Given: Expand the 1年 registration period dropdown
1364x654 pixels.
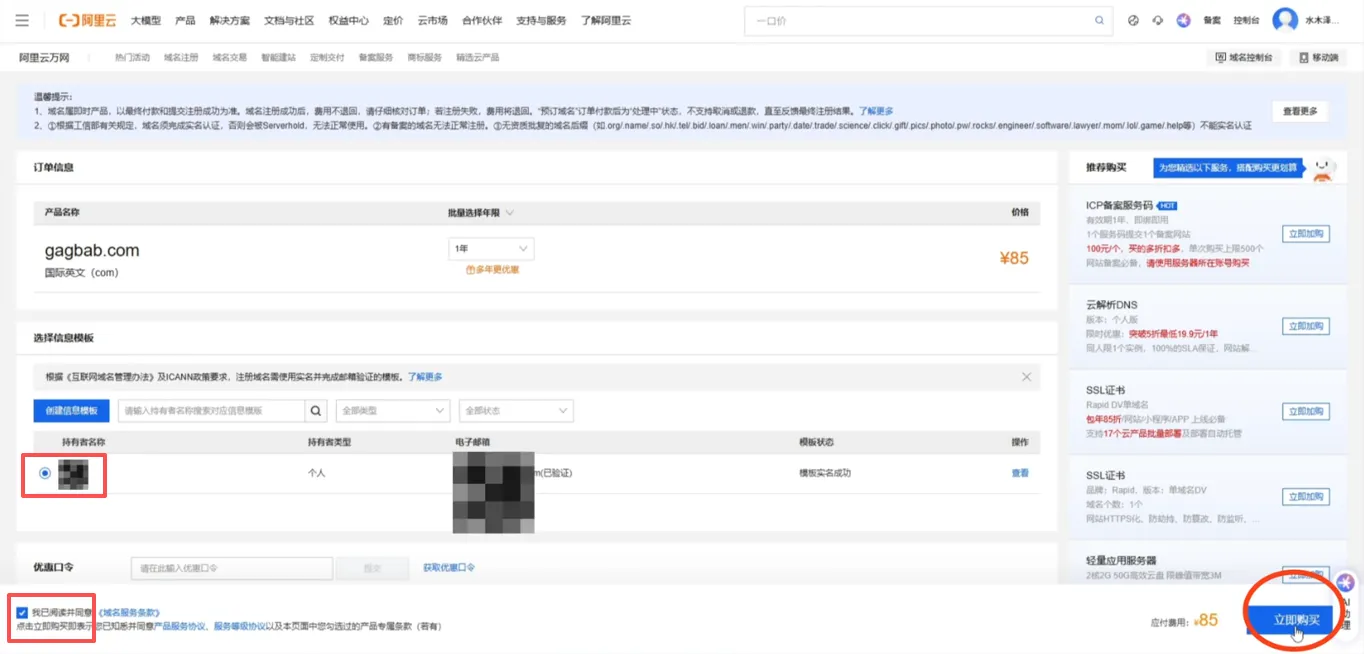Looking at the screenshot, I should tap(491, 248).
